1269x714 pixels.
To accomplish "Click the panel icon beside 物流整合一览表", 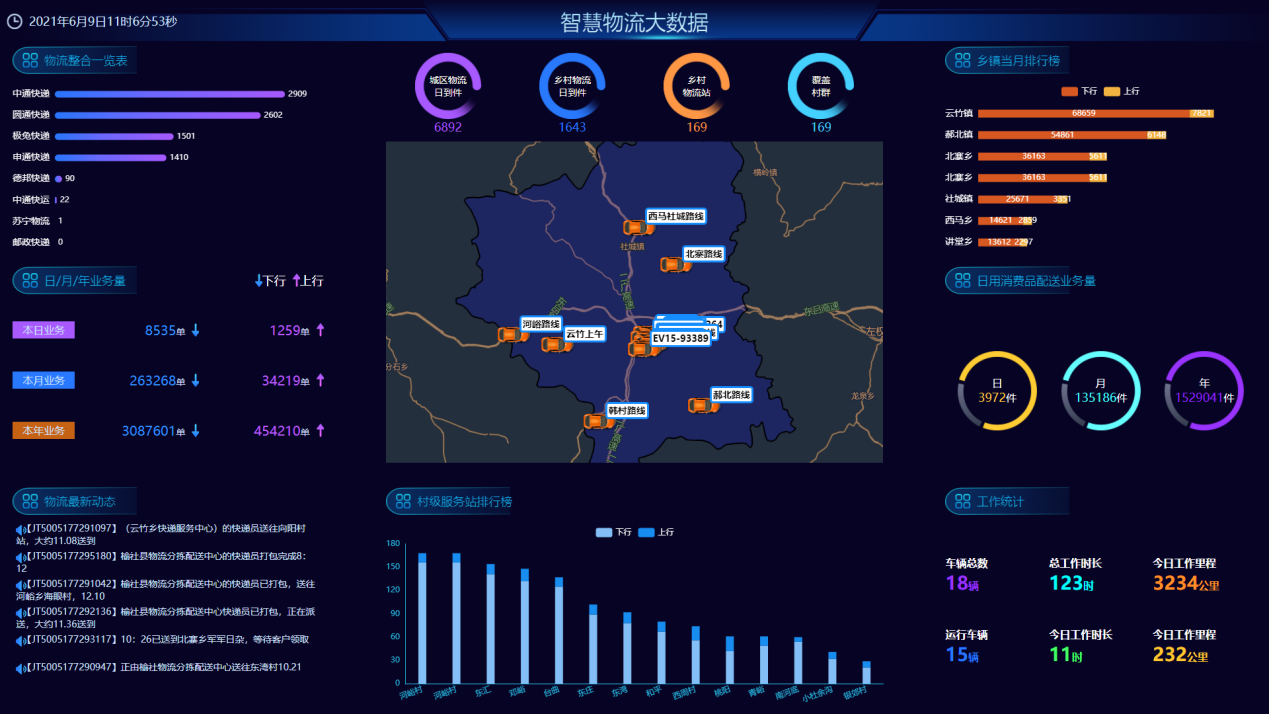I will pos(28,61).
